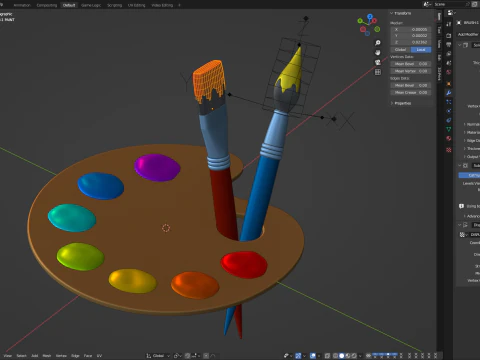Open the Scene properties icon
This screenshot has width=480, height=360.
point(449,63)
